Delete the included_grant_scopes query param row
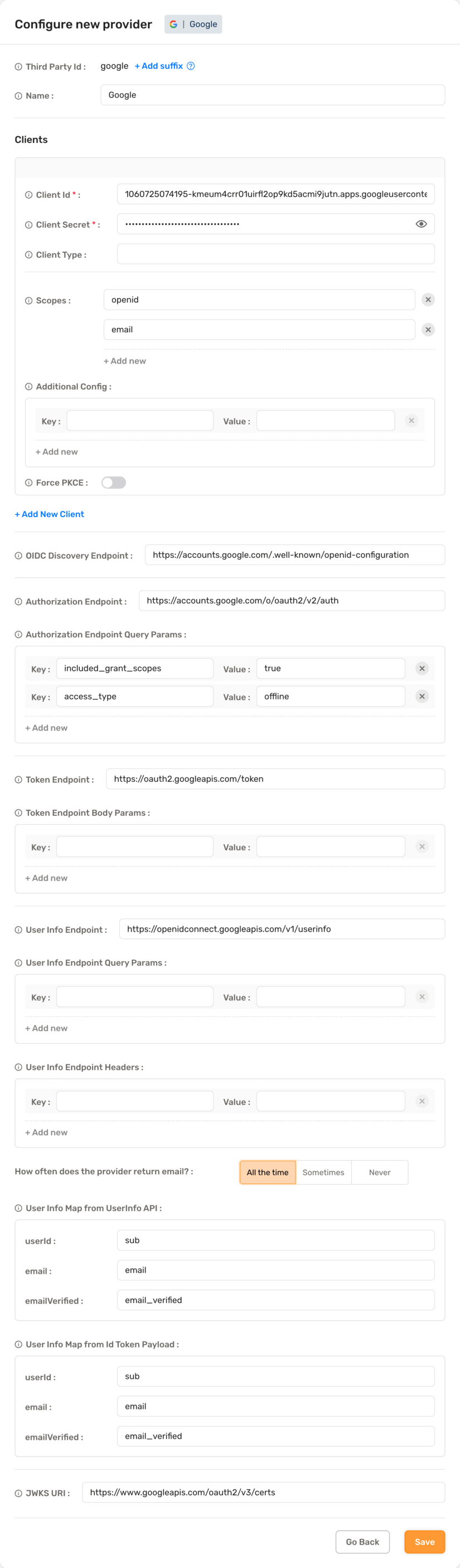 422,668
